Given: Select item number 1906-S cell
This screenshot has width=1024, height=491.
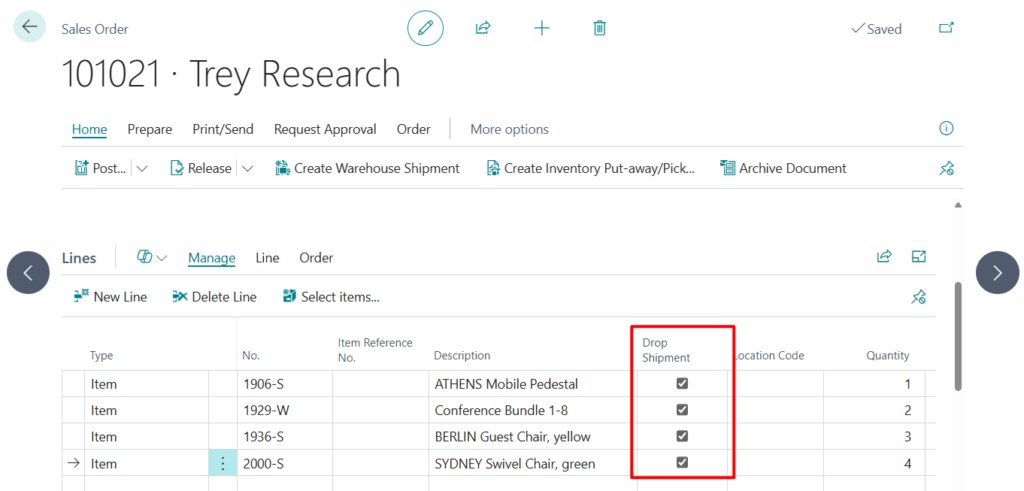Looking at the screenshot, I should tap(285, 384).
